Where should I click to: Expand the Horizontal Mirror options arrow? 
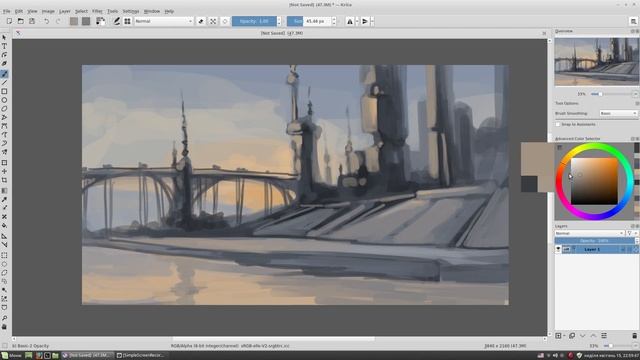coord(357,21)
